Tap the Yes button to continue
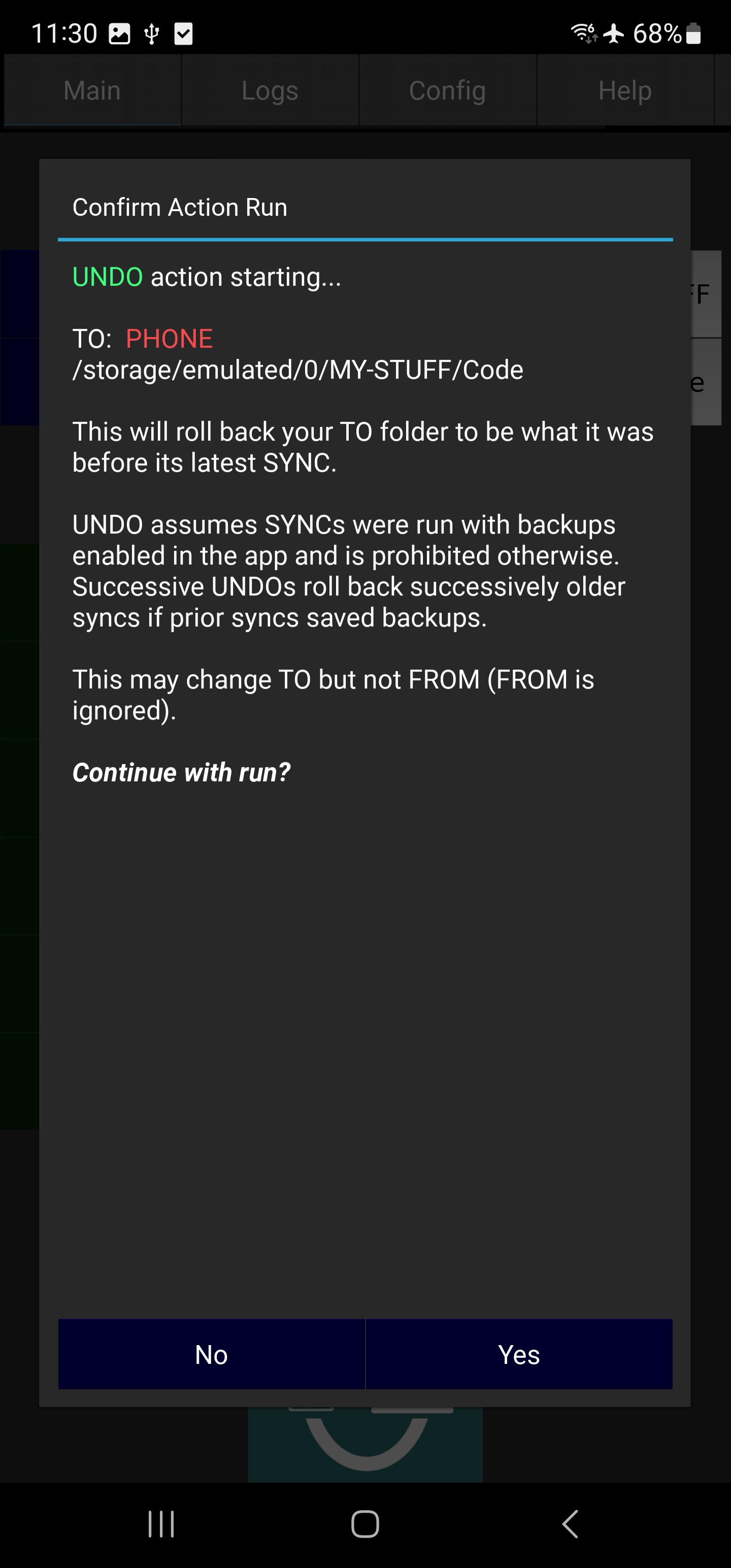Viewport: 731px width, 1568px height. coord(519,1354)
